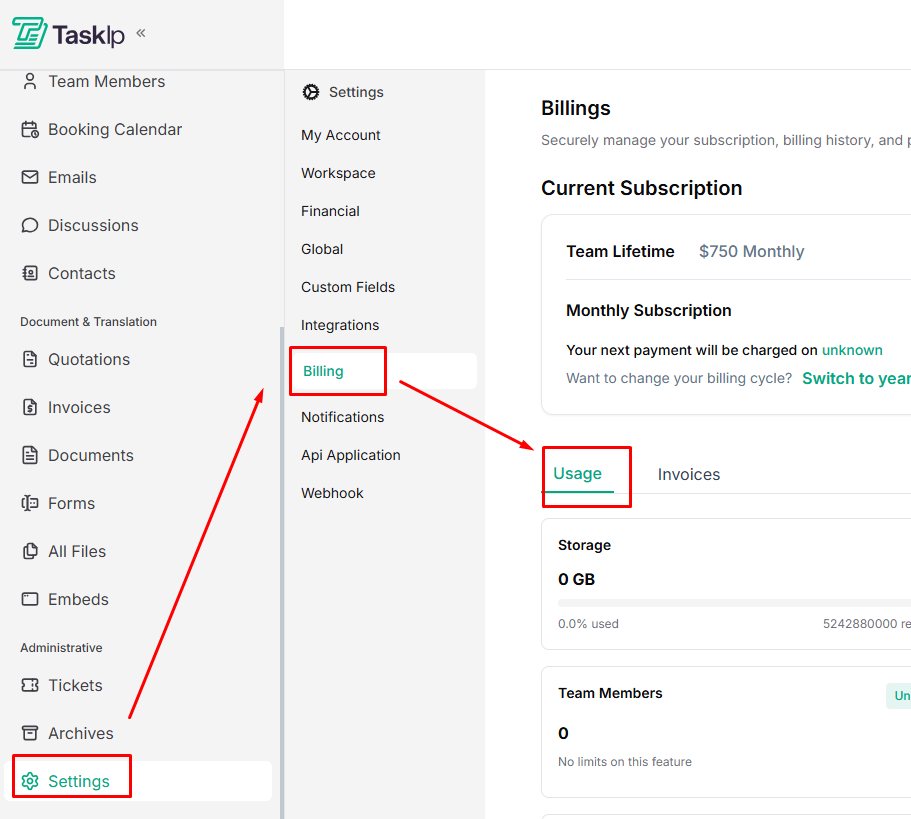
Task: Open the Invoices billing tab
Action: [x=688, y=473]
